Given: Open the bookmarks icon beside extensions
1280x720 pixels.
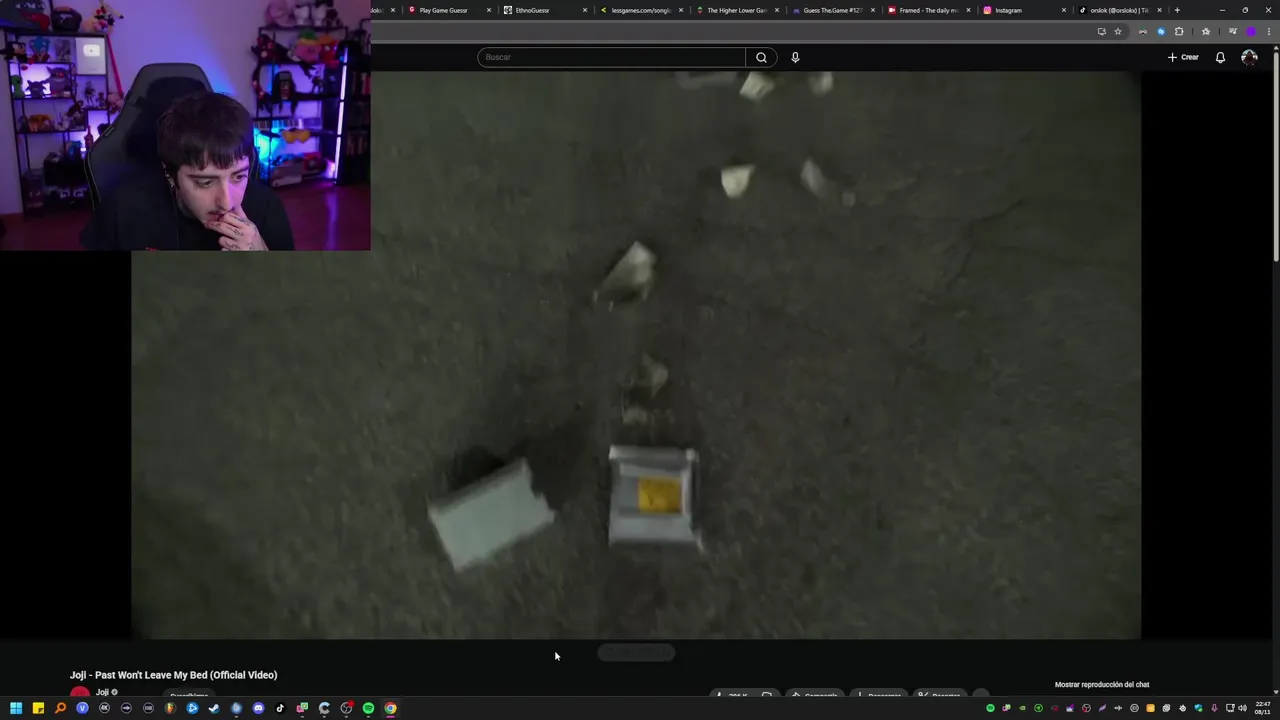Looking at the screenshot, I should [x=1206, y=32].
